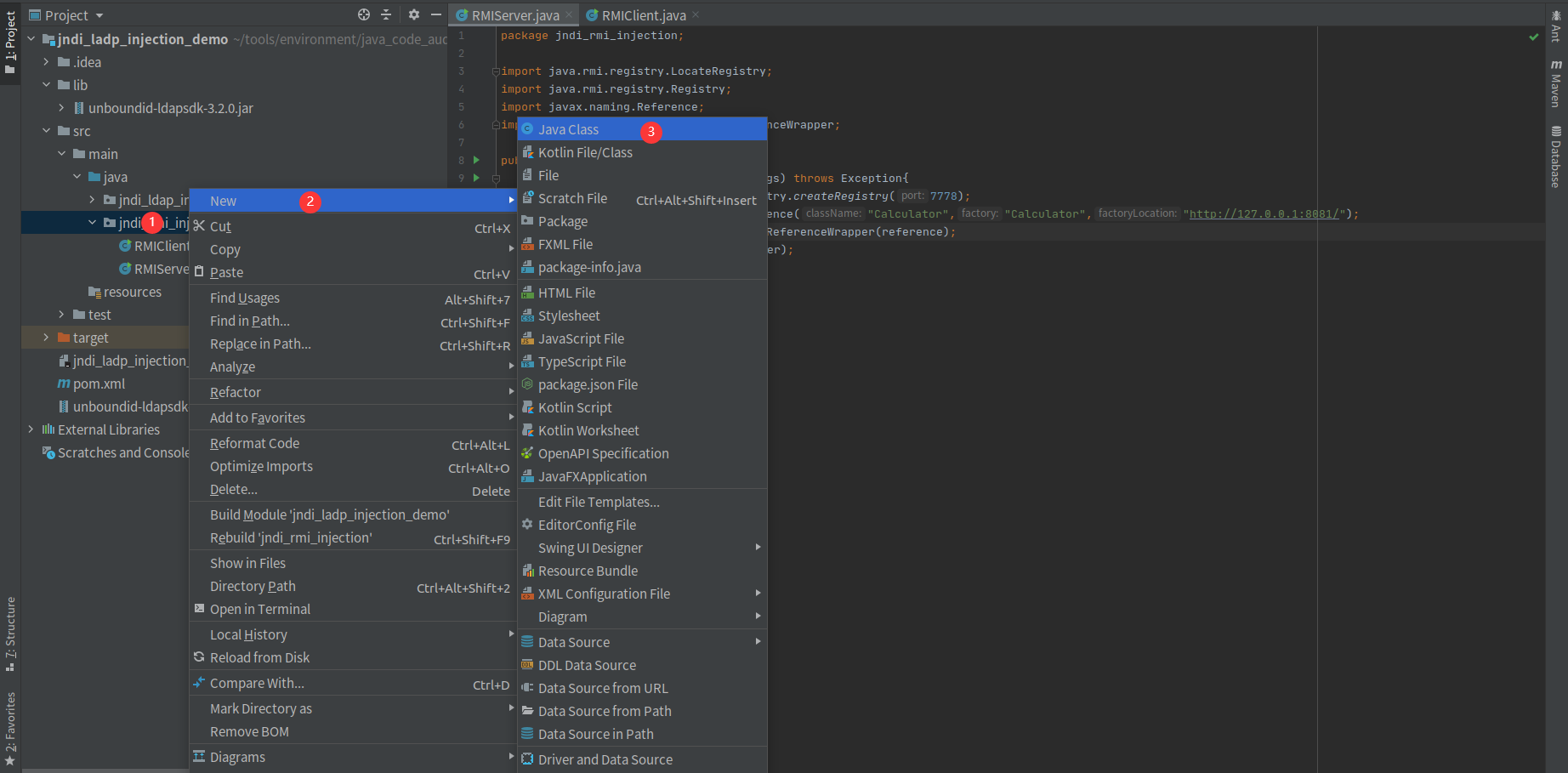1568x773 pixels.
Task: Click the Paste clipboard icon in context menu
Action: [199, 271]
